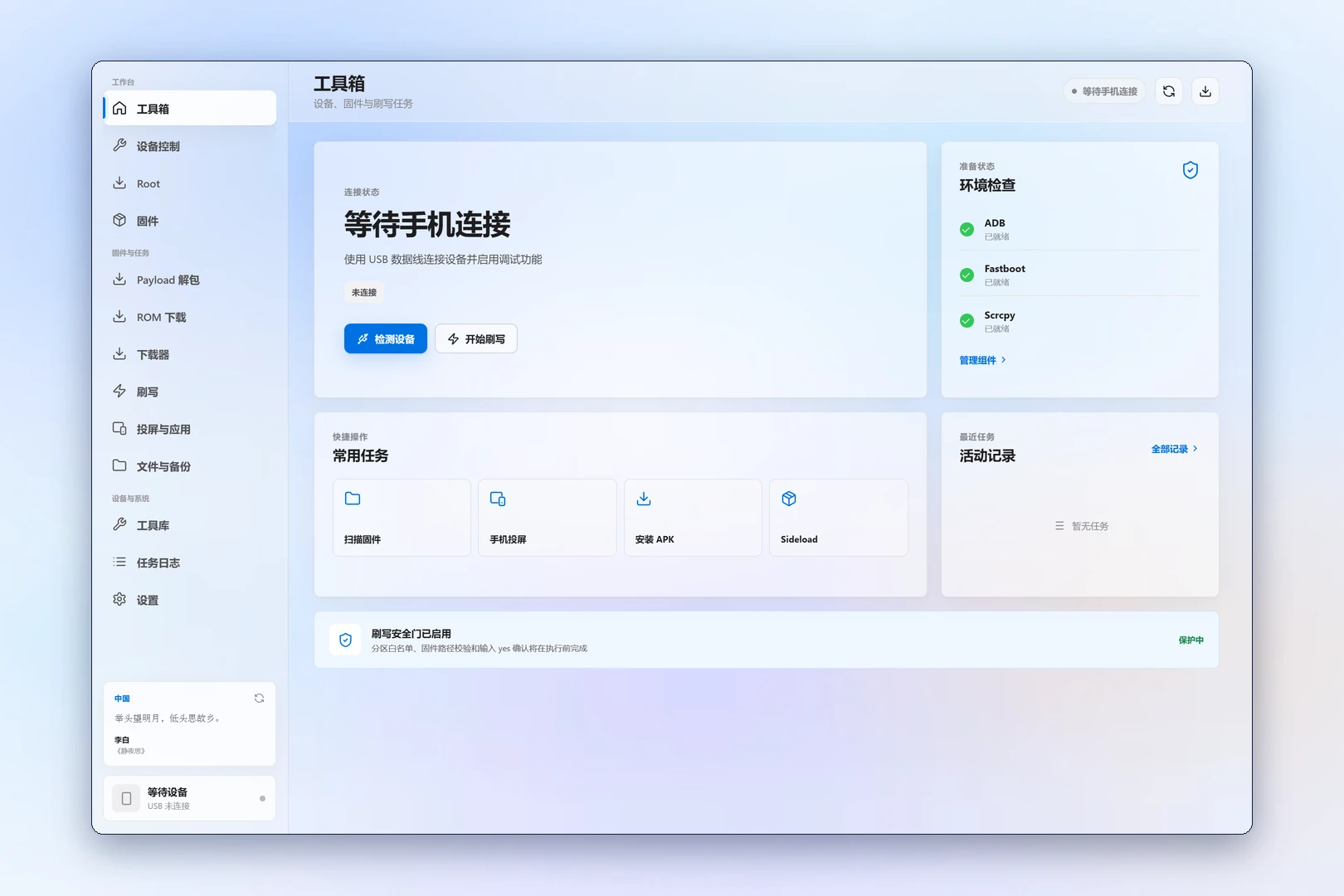Open the Sideload quick task card
The image size is (1344, 896).
coord(839,518)
